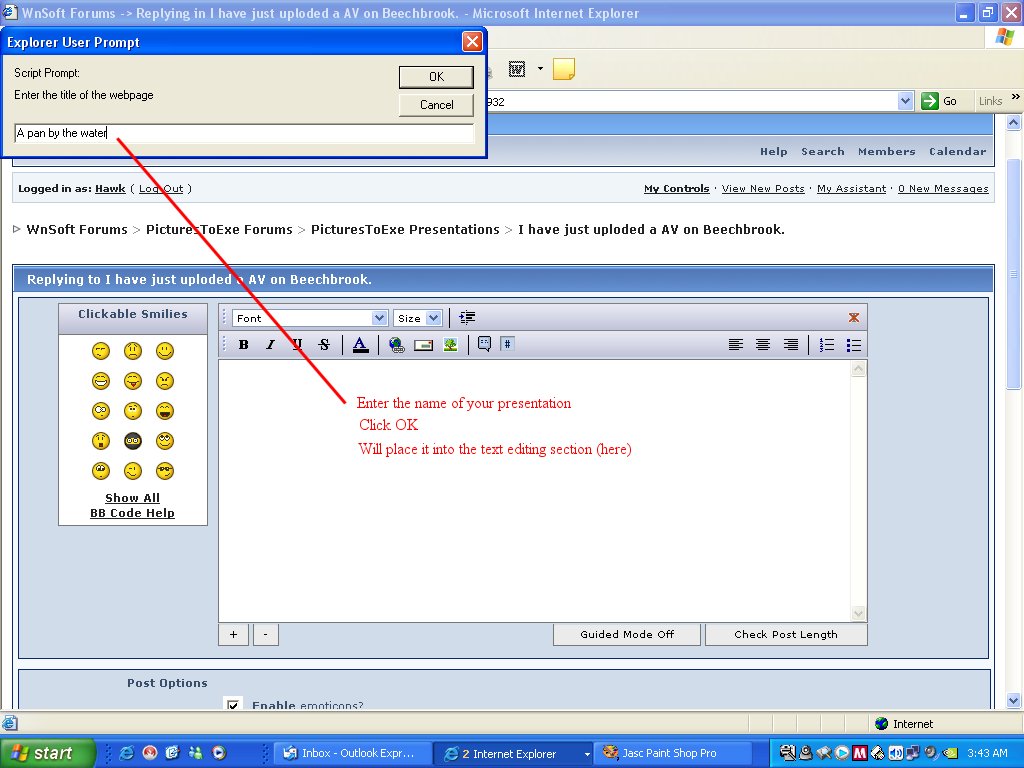Open the Hawk user profile link

(x=110, y=189)
